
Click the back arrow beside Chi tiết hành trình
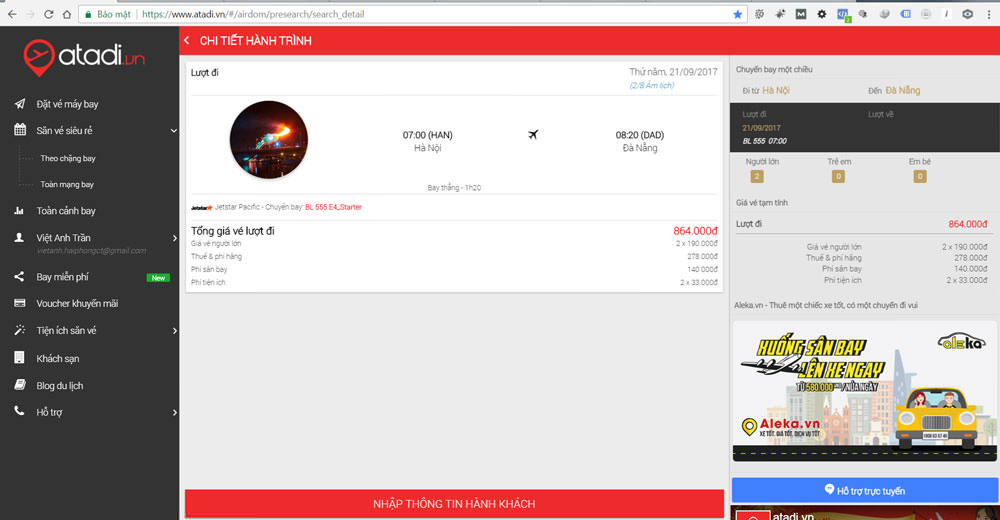click(188, 40)
